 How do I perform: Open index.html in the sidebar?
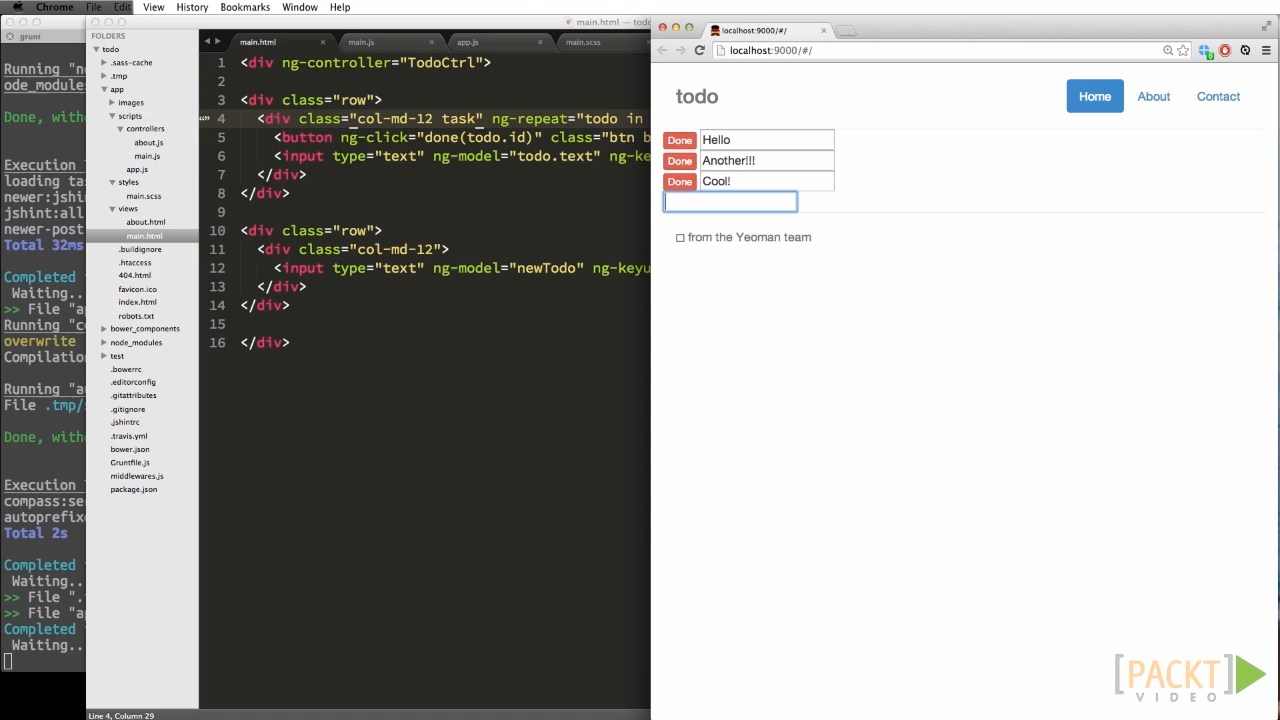click(x=137, y=302)
